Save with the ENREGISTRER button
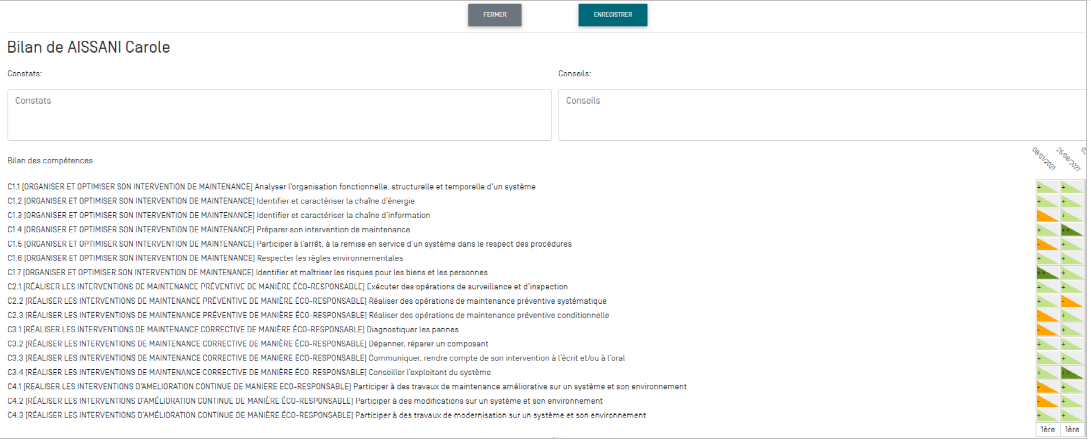Viewport: 1091px width, 443px height. click(612, 15)
